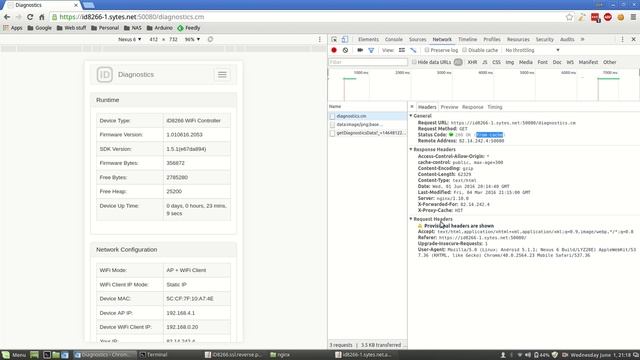Open the Nexus 6 device dropdown
Image resolution: width=640 pixels, height=360 pixels.
[x=129, y=40]
